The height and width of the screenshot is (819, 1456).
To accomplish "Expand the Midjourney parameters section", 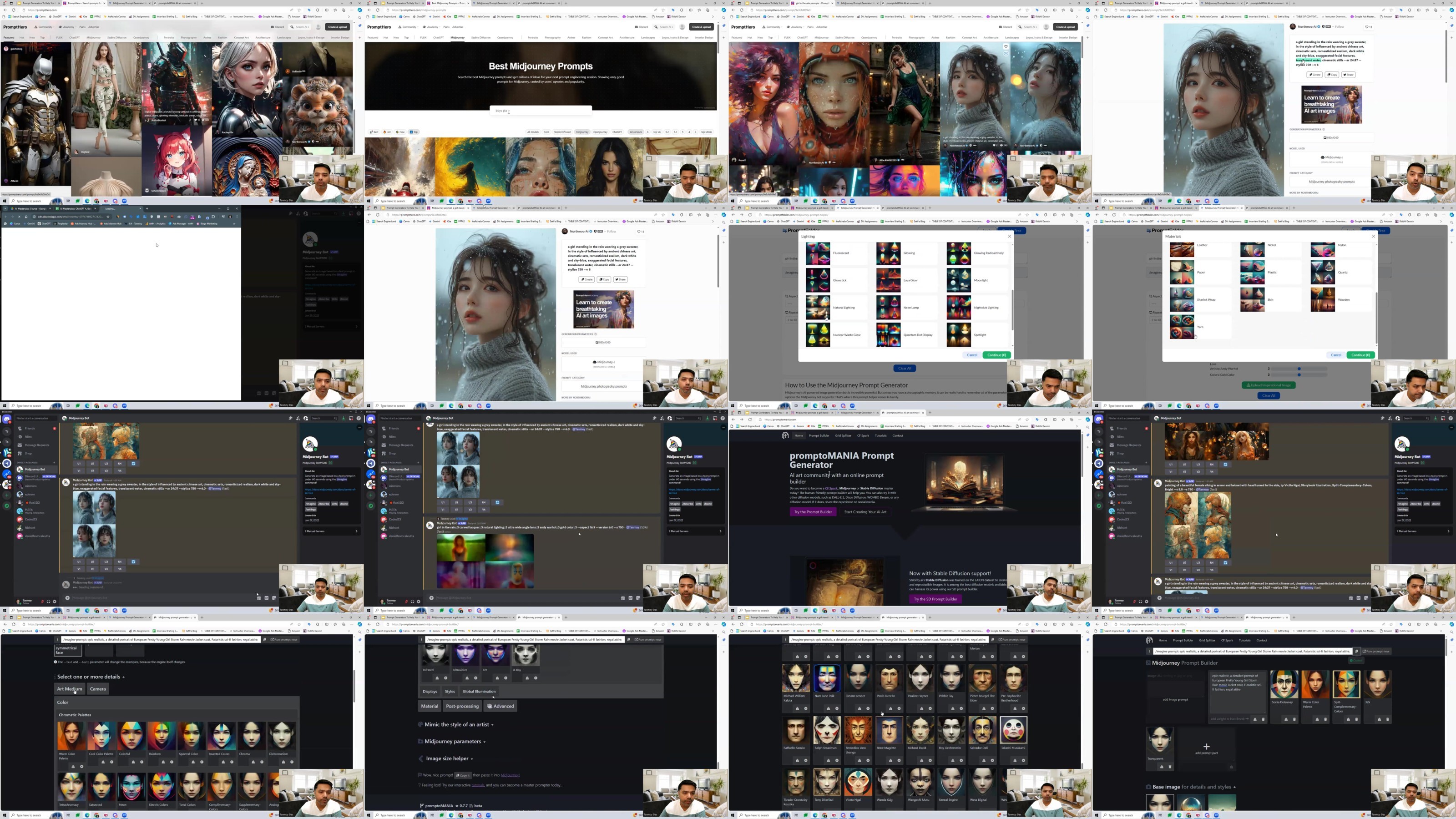I will 453,741.
